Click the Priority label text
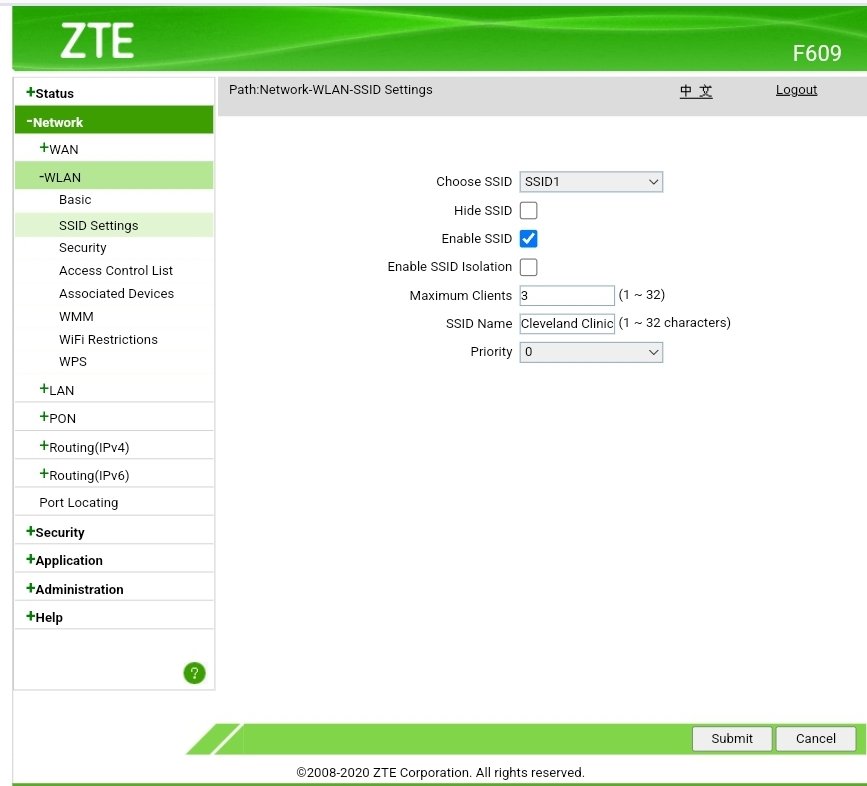Viewport: 867px width, 786px height. click(x=491, y=352)
